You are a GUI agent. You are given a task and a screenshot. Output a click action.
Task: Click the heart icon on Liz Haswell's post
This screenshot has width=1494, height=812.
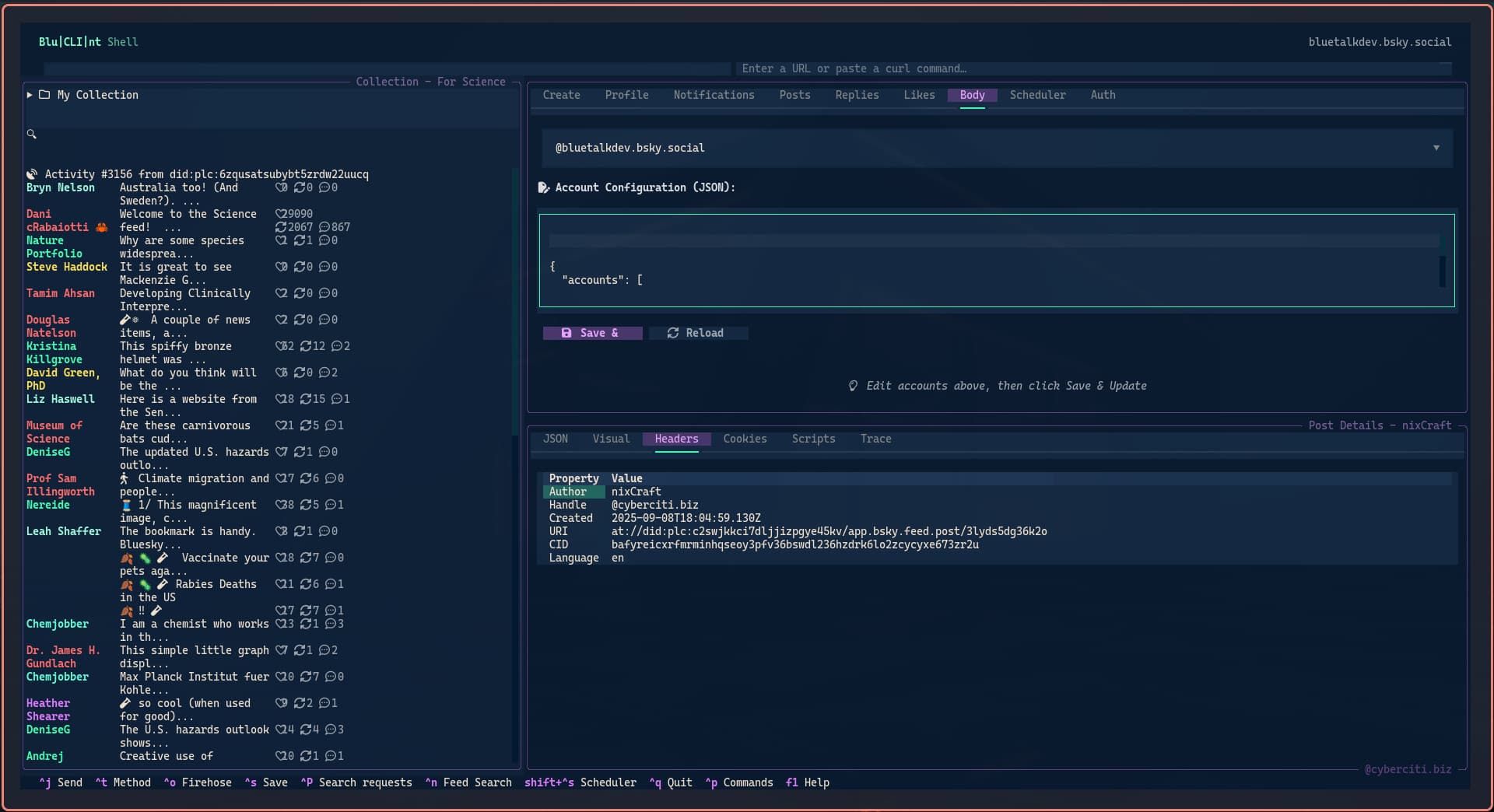coord(282,399)
